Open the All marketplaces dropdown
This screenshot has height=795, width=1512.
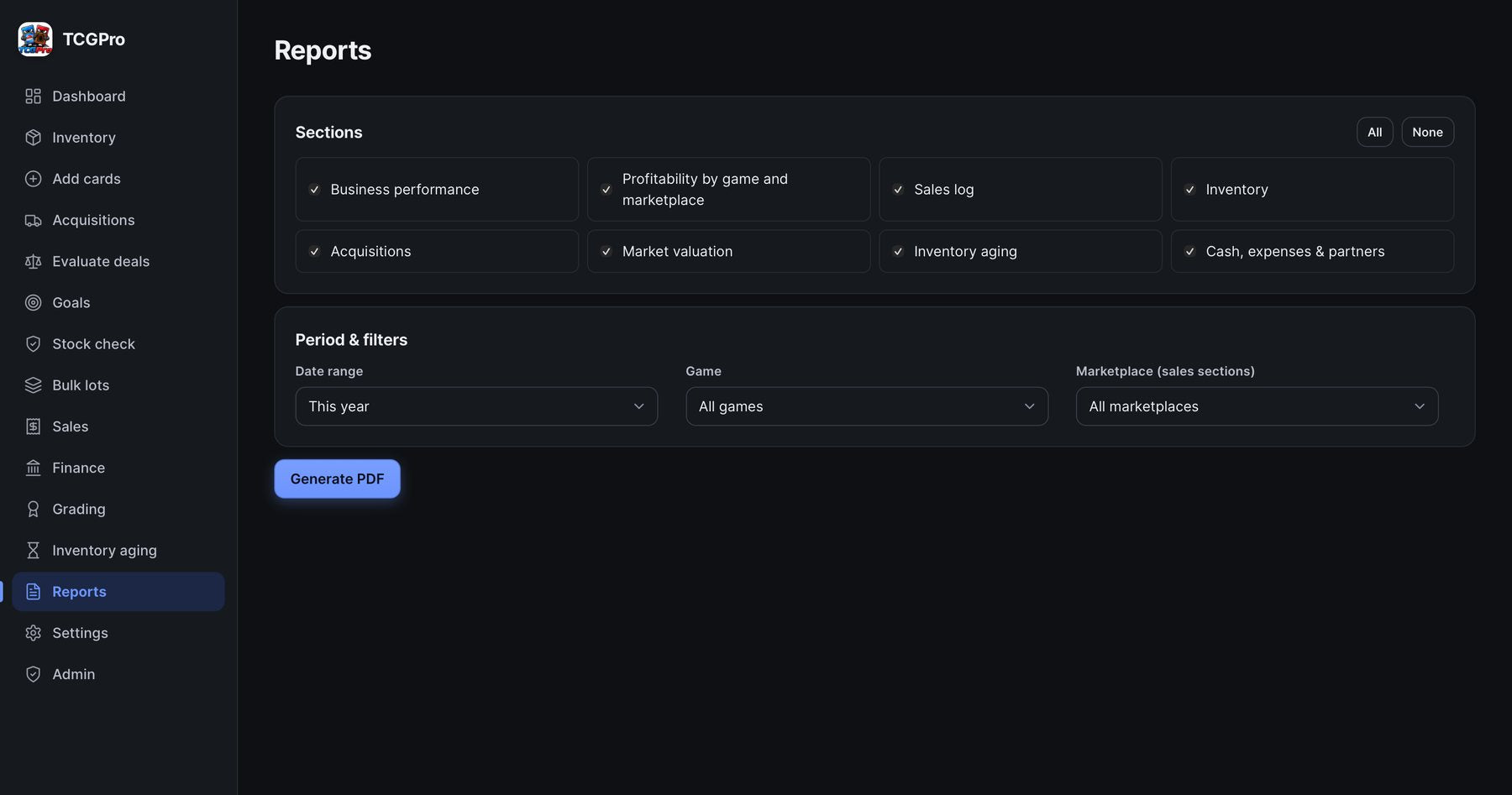[1257, 406]
